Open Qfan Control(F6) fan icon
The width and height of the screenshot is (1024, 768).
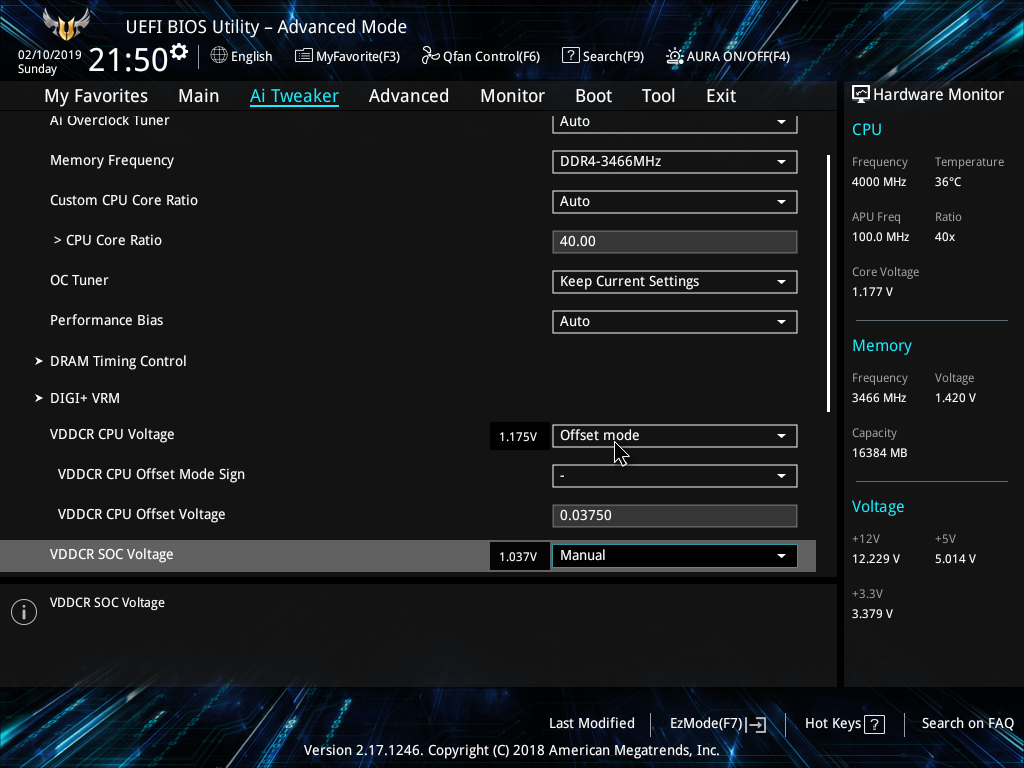pos(430,56)
